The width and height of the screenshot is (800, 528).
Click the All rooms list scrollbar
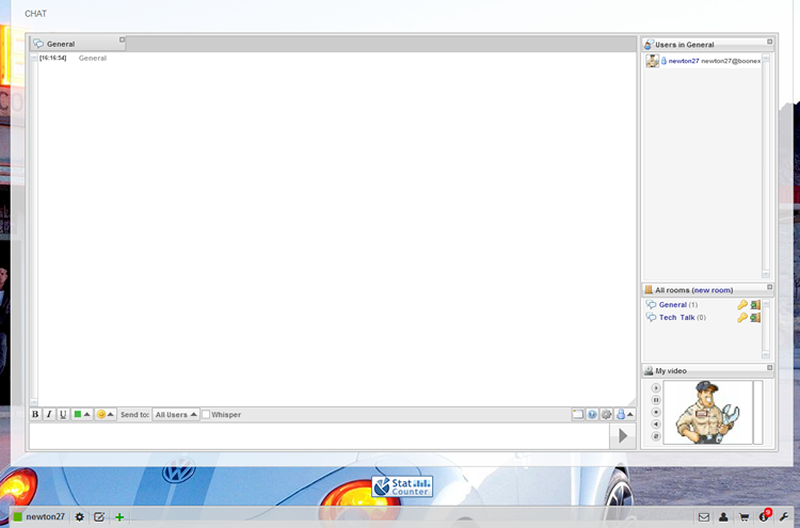click(765, 329)
